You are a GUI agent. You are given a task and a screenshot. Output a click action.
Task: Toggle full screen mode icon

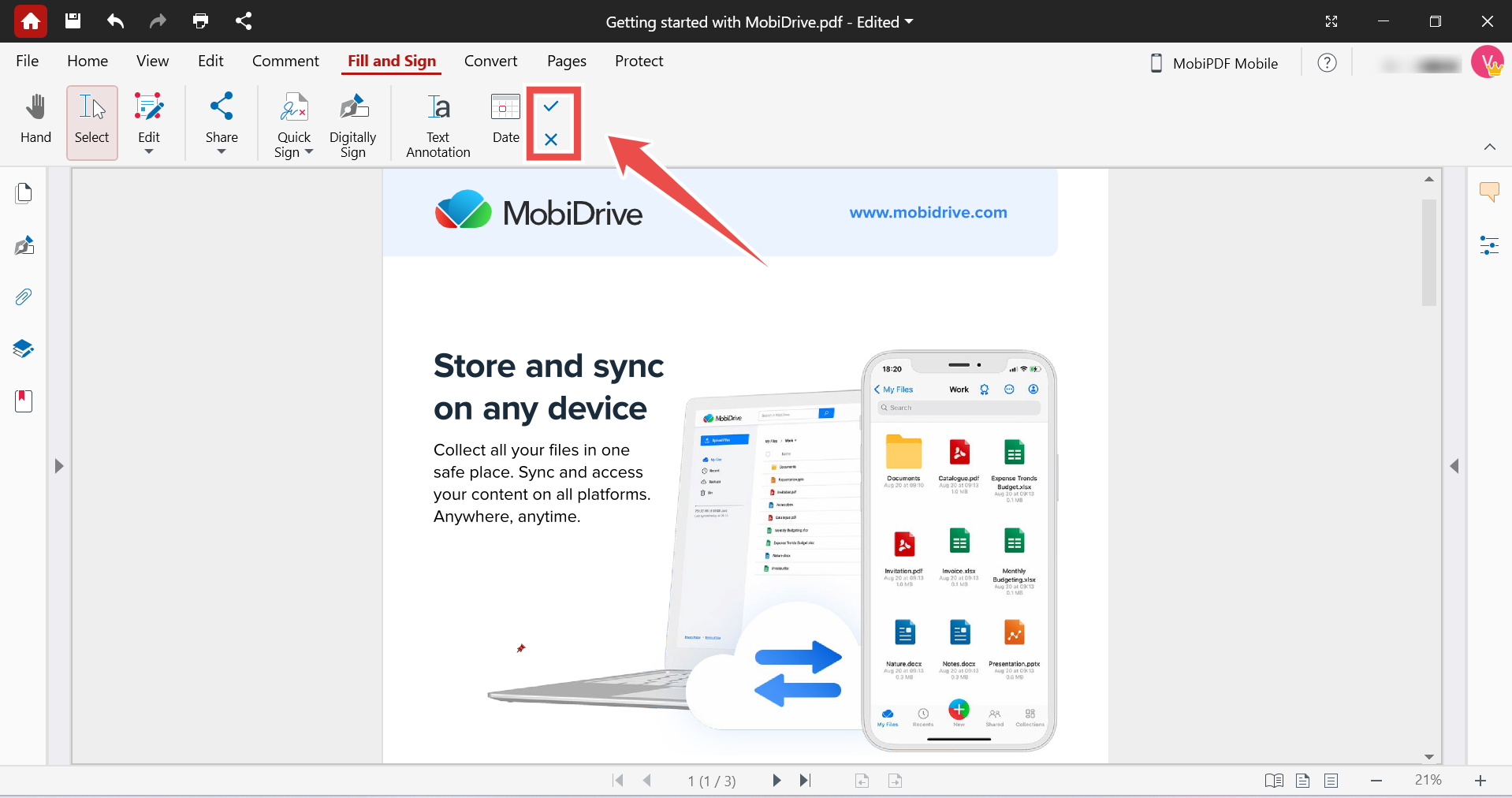(1331, 21)
